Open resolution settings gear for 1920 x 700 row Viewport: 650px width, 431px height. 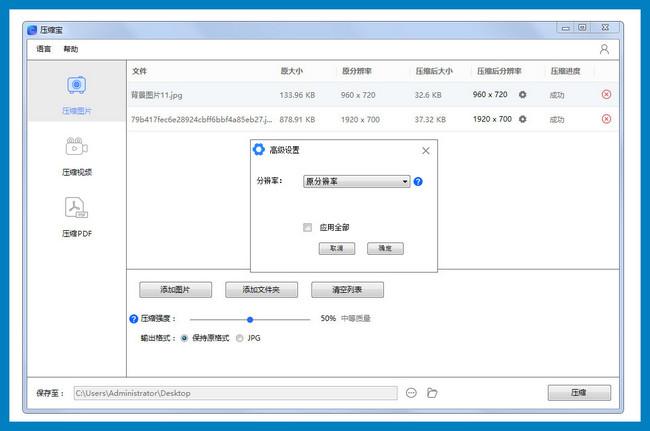point(522,119)
